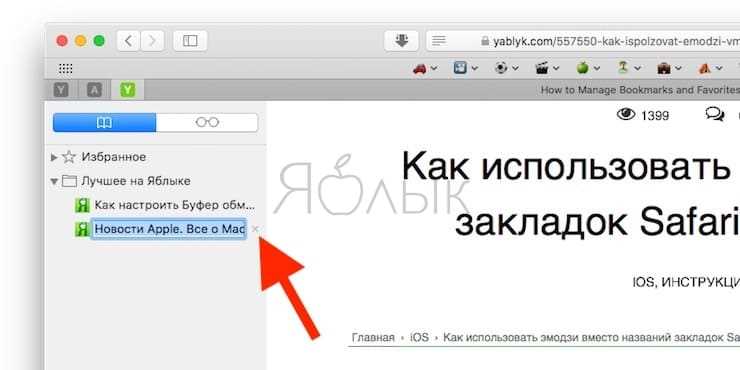740x370 pixels.
Task: Toggle the sidebar using the toolbar sidebar button
Action: click(190, 41)
